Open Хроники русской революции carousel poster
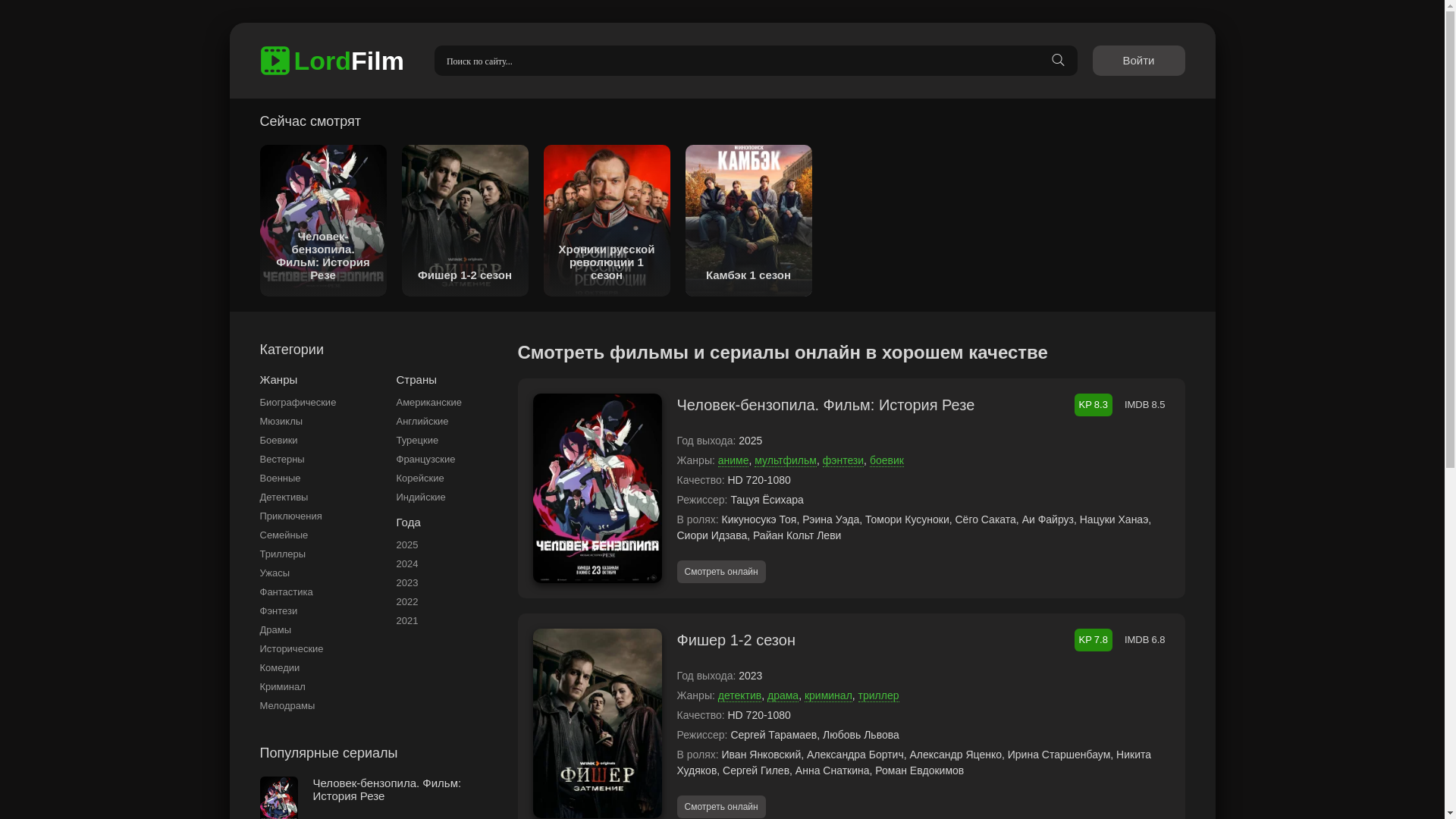 coord(606,220)
